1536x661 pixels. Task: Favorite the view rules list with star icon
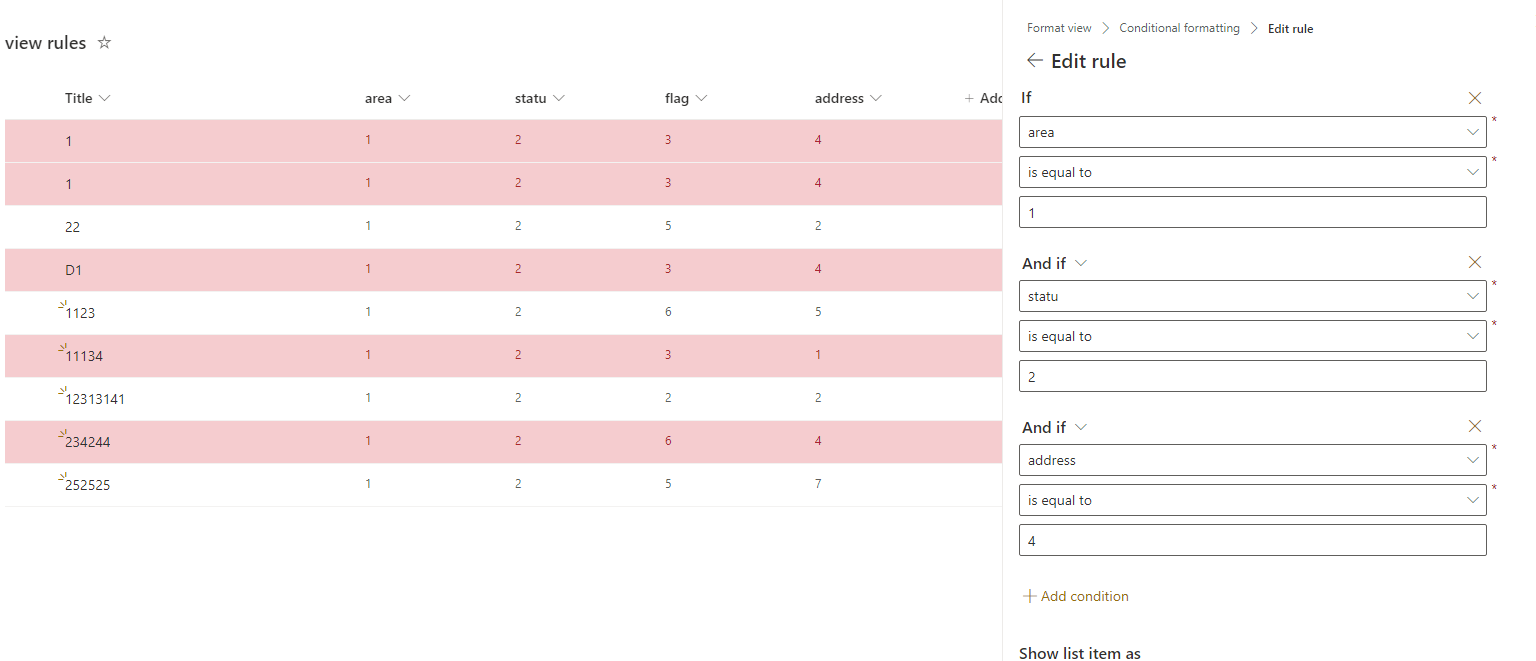(104, 43)
